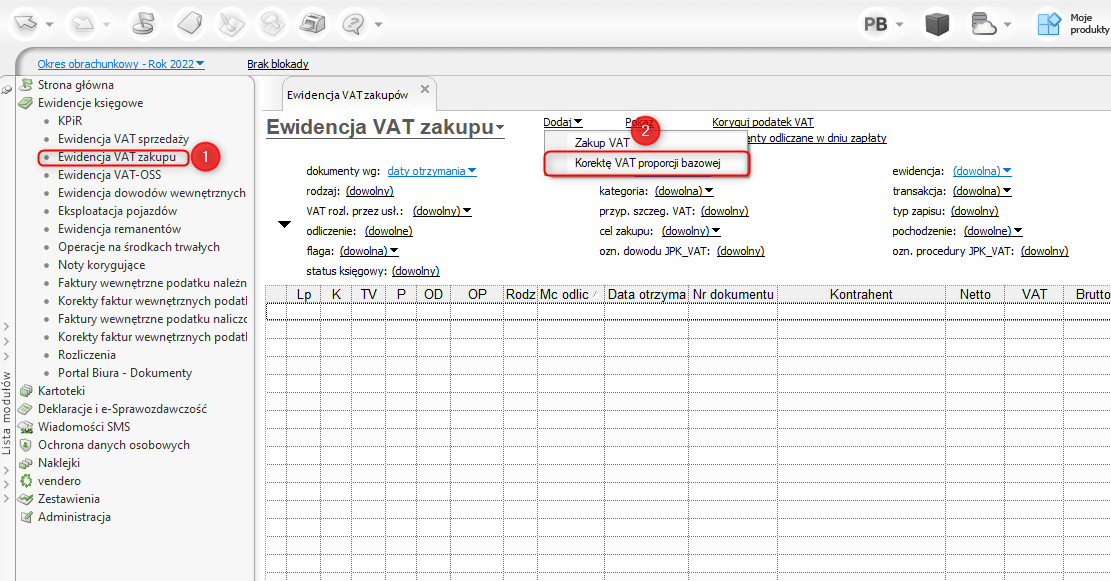Open Strona główna in module list
This screenshot has width=1111, height=581.
click(x=76, y=84)
